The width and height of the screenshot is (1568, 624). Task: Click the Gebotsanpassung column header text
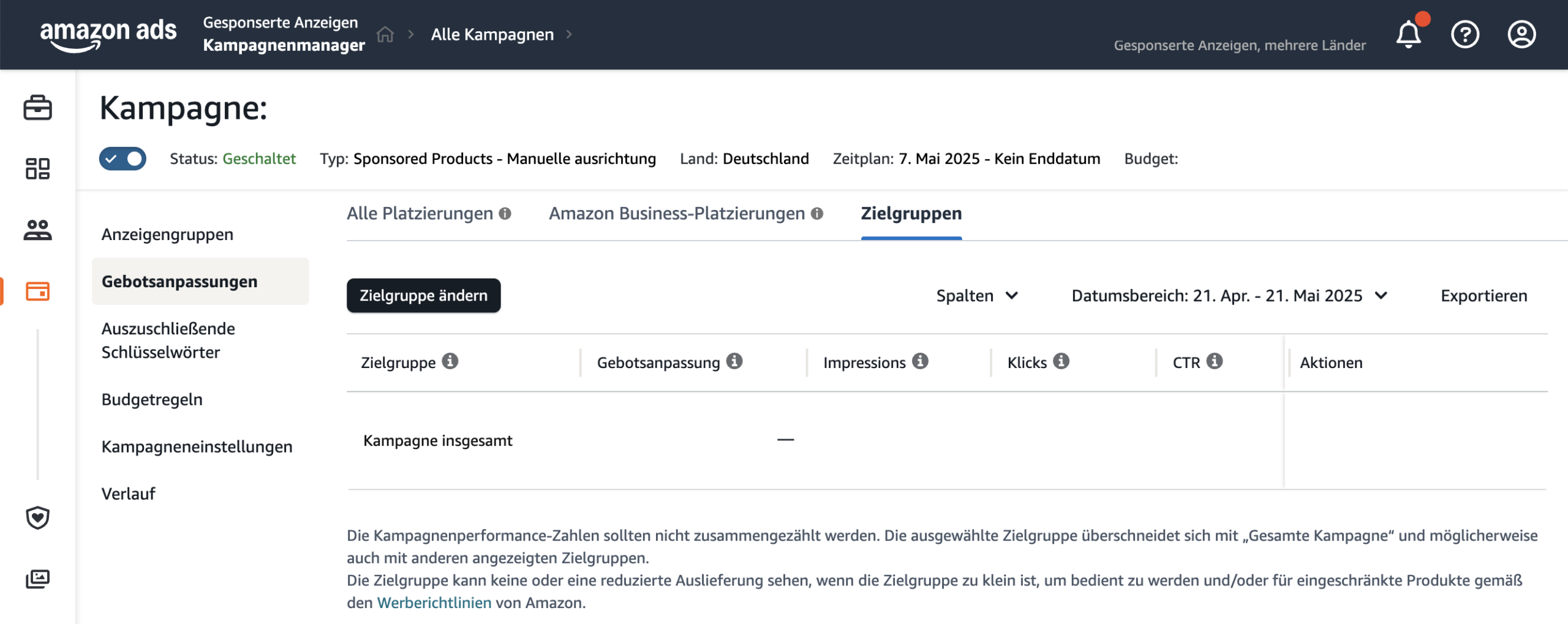pyautogui.click(x=658, y=363)
